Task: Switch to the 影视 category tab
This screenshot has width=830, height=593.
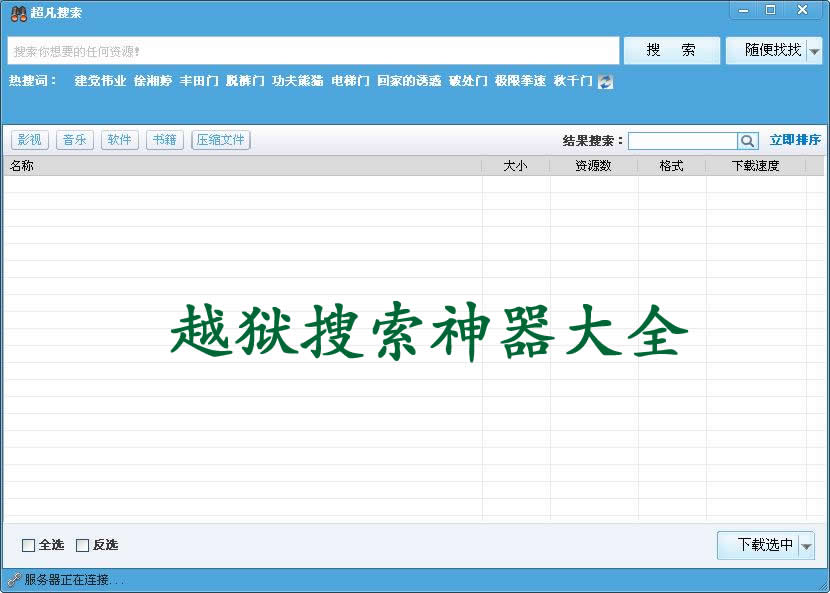Action: [x=31, y=140]
